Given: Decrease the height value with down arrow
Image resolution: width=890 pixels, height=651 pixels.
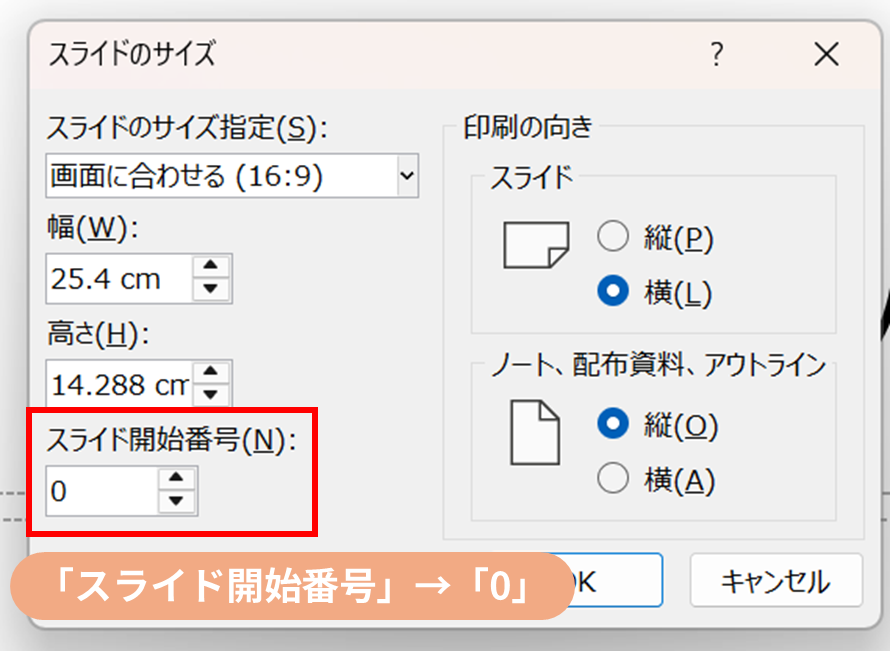Looking at the screenshot, I should pos(211,393).
